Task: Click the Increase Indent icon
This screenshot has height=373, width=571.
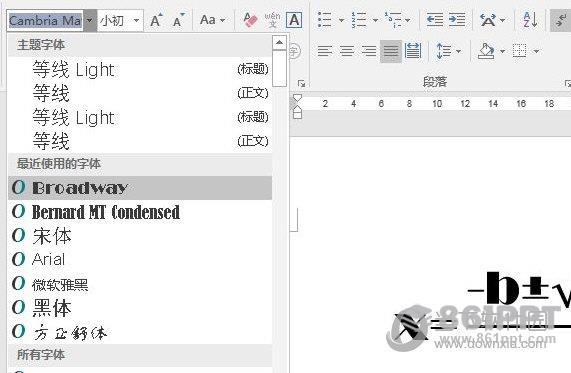Action: click(457, 20)
